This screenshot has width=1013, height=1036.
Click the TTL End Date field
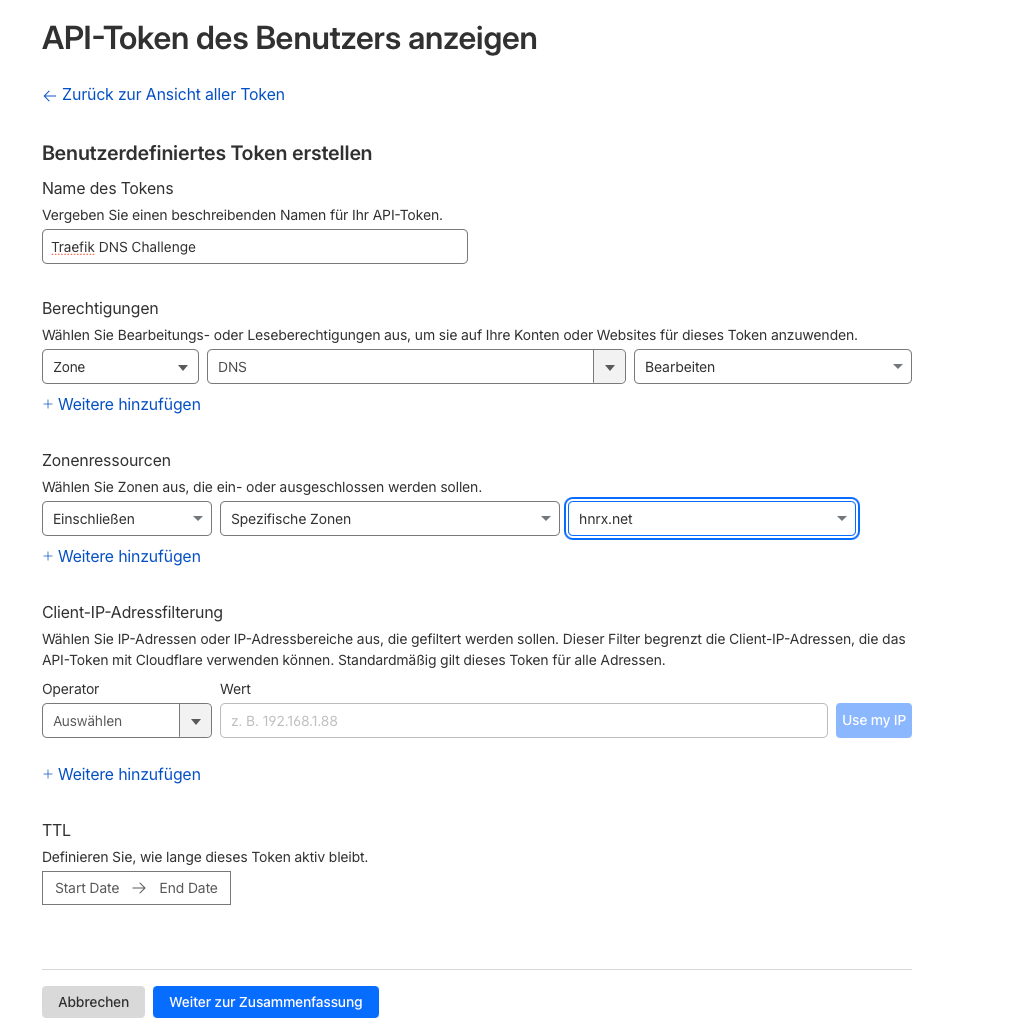[188, 888]
